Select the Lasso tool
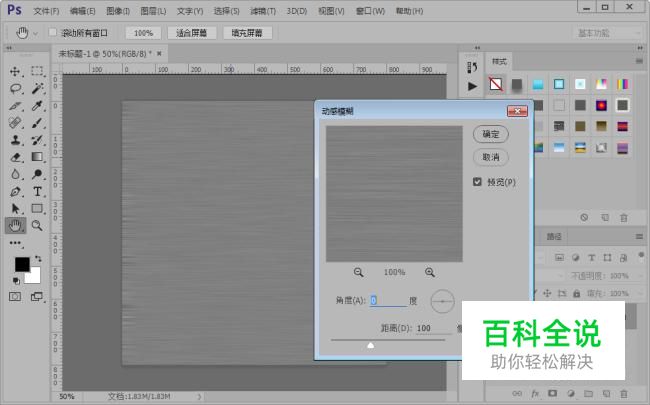Screen dimensions: 650x405 click(x=15, y=88)
